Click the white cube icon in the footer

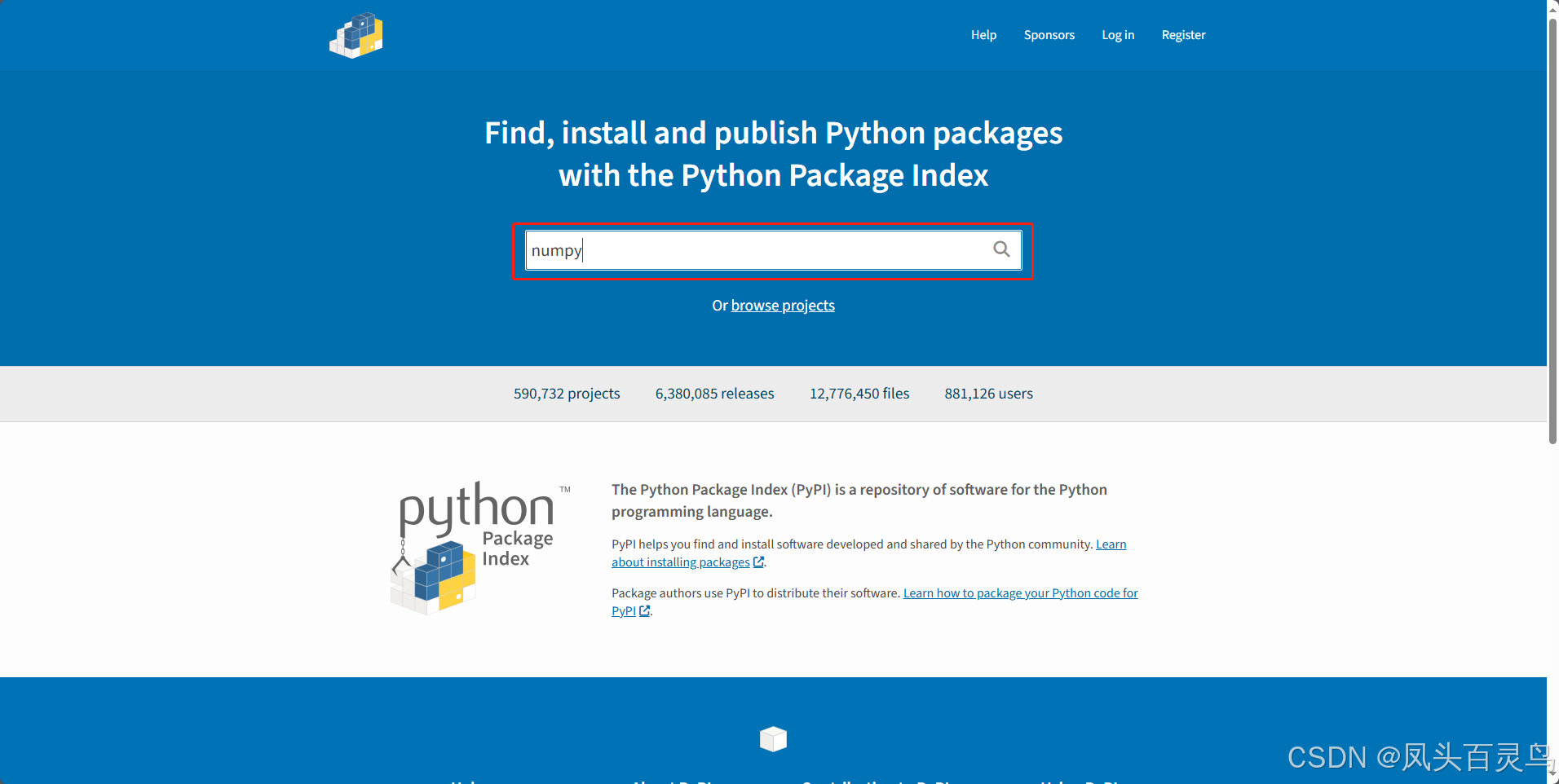(x=773, y=739)
